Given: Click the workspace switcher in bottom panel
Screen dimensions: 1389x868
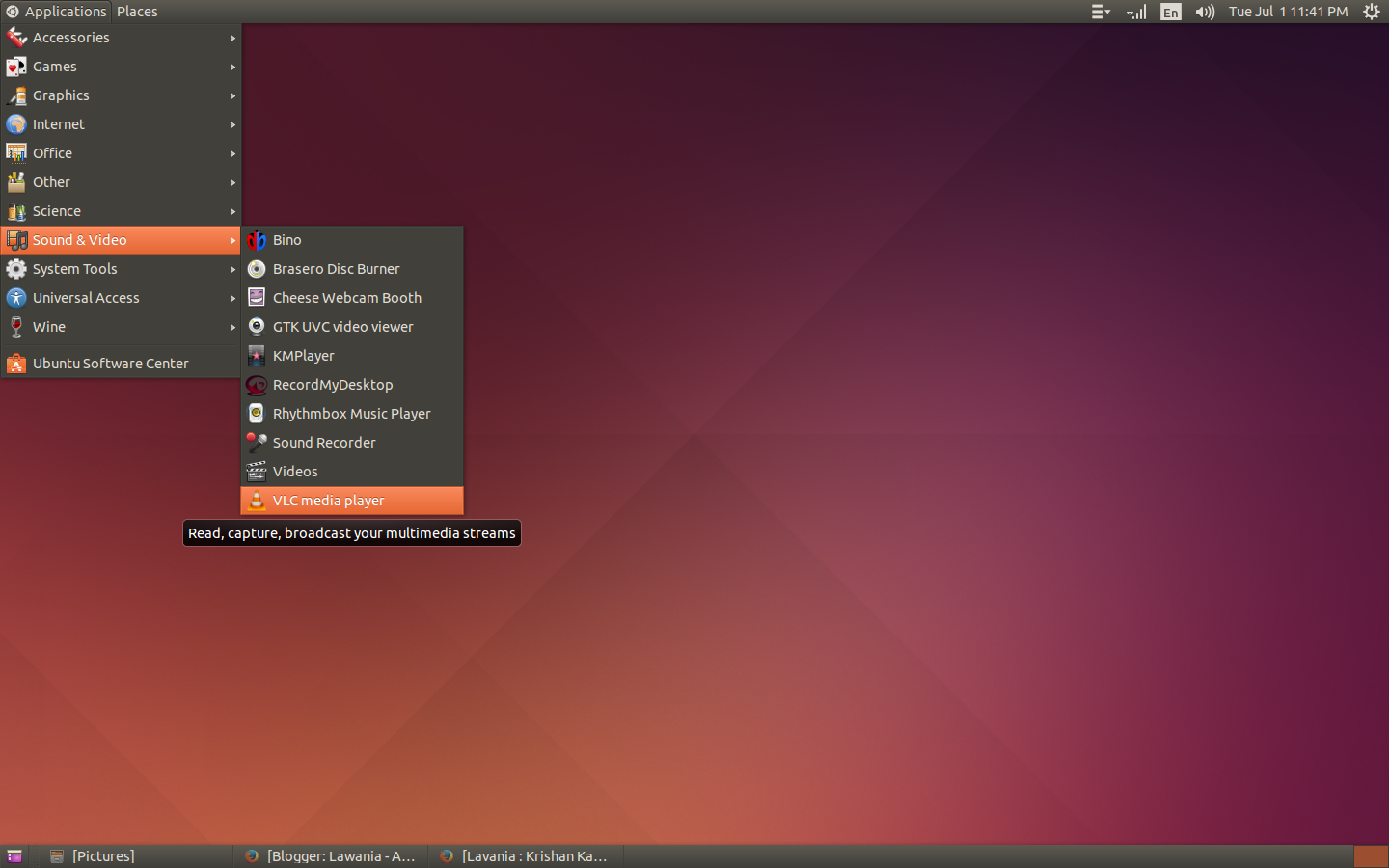Looking at the screenshot, I should [x=1370, y=856].
